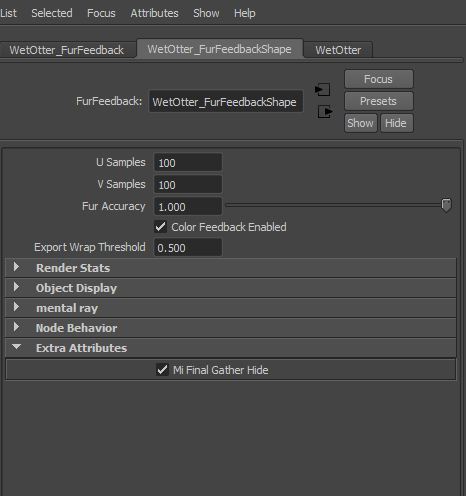Click the FurFeedback: label
Viewport: 466px width, 496px height.
[109, 101]
